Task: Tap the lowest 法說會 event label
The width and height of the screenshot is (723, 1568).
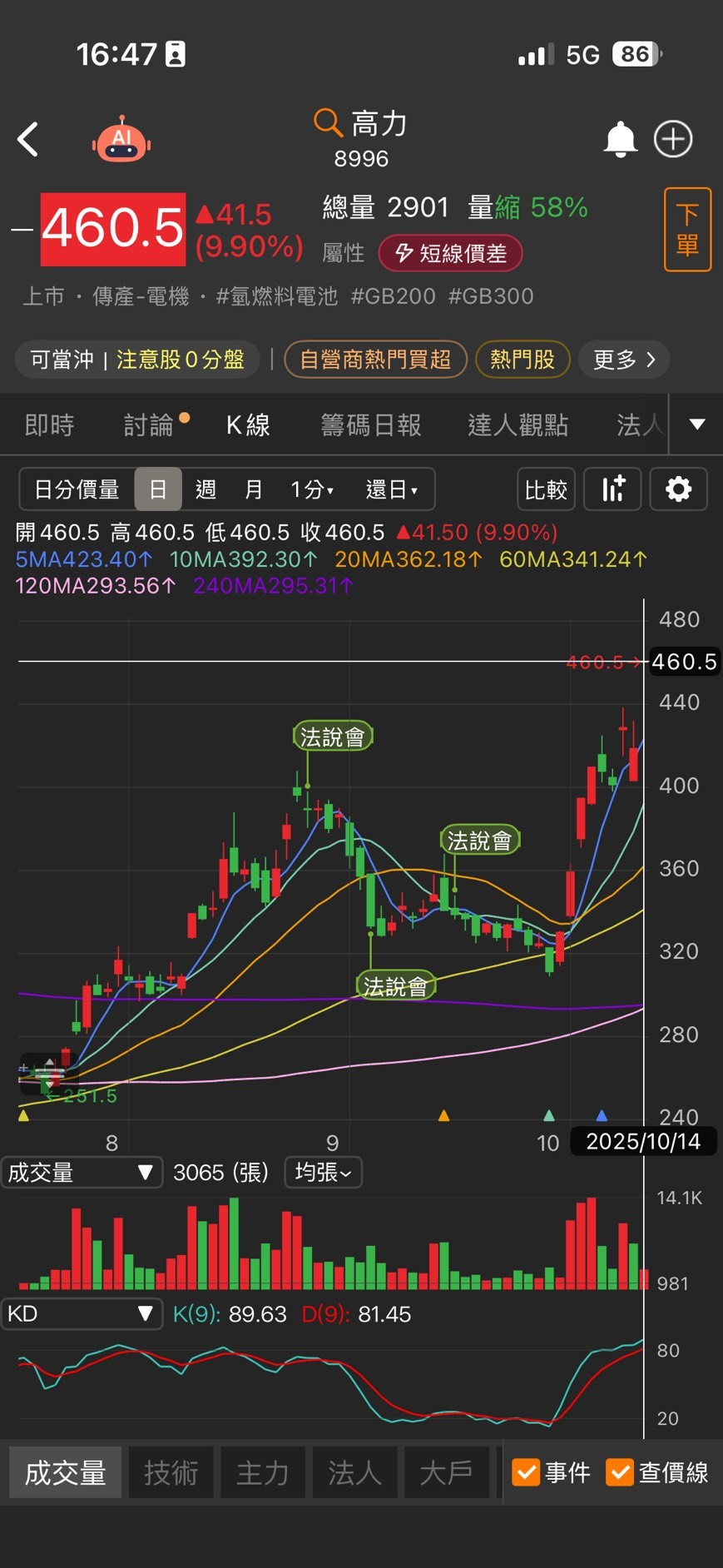Action: click(x=396, y=986)
